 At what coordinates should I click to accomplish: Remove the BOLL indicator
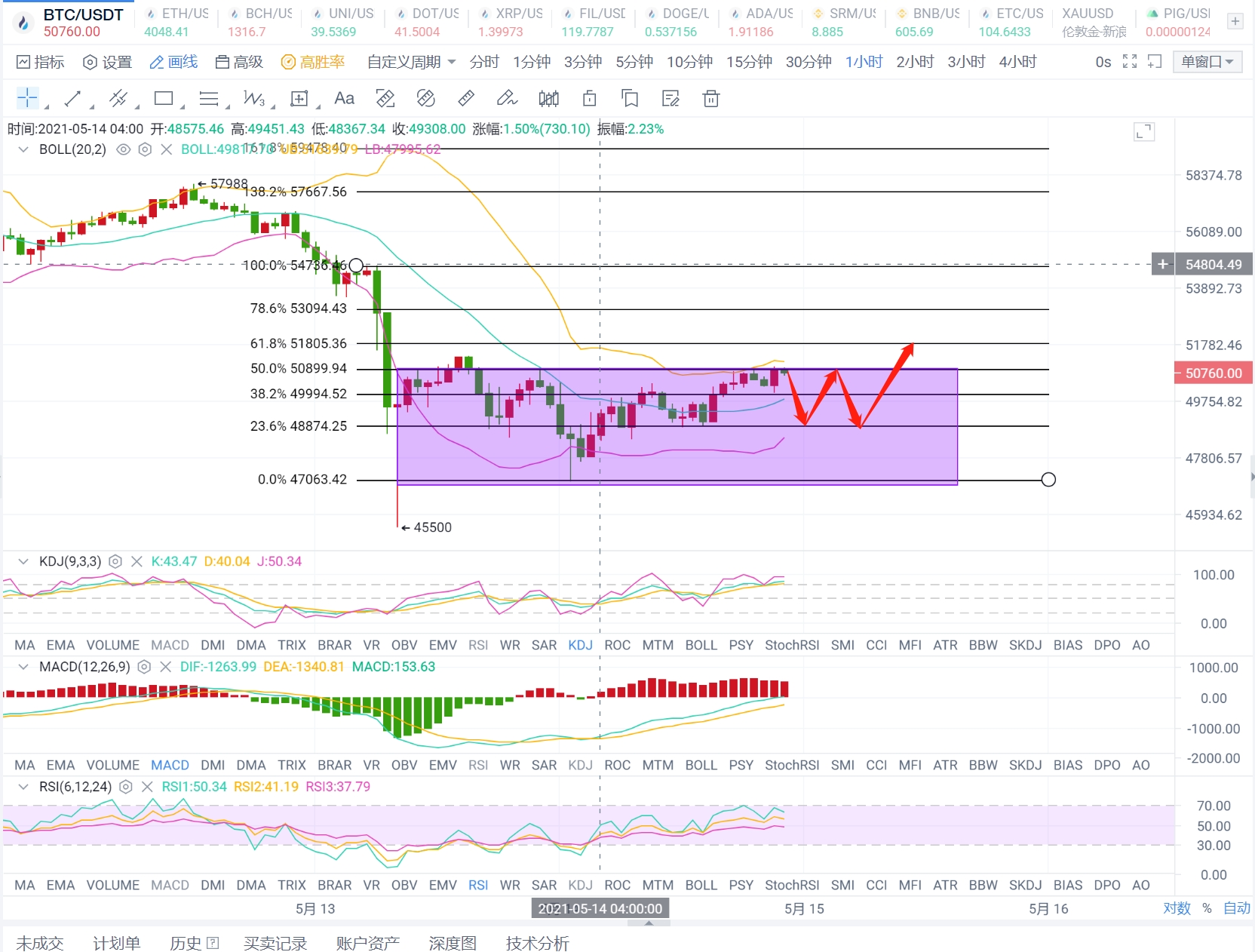coord(167,149)
